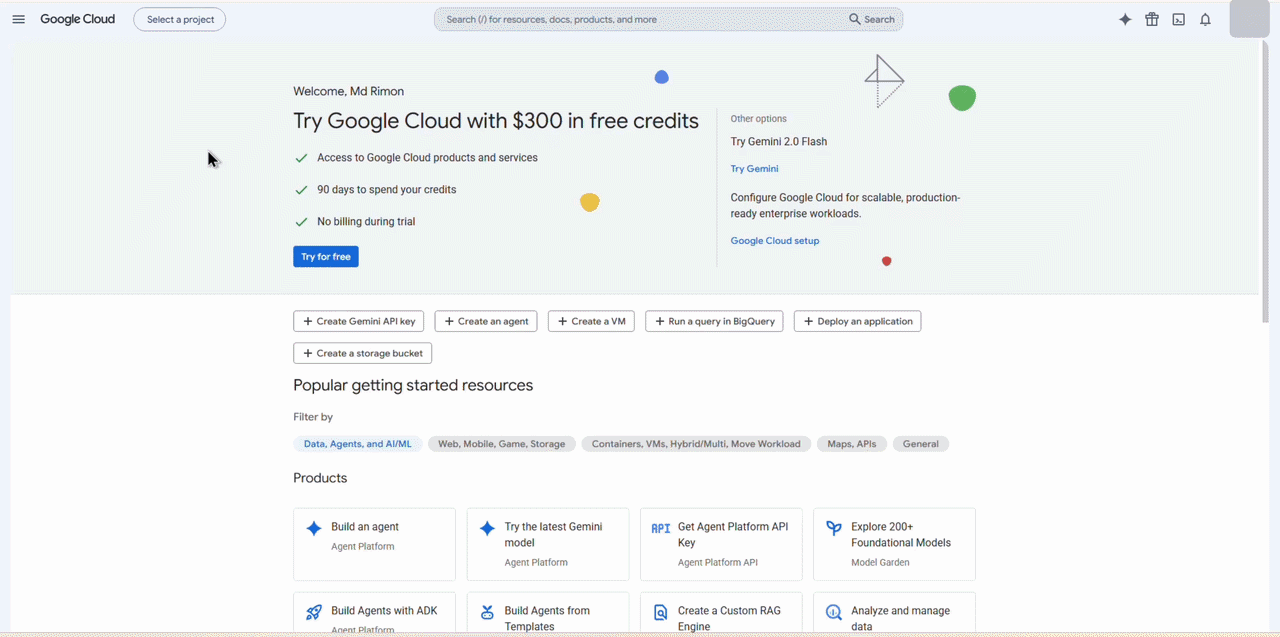Open Create a Custom RAG Engine card title
Screen dimensions: 1280x637
pyautogui.click(x=729, y=619)
